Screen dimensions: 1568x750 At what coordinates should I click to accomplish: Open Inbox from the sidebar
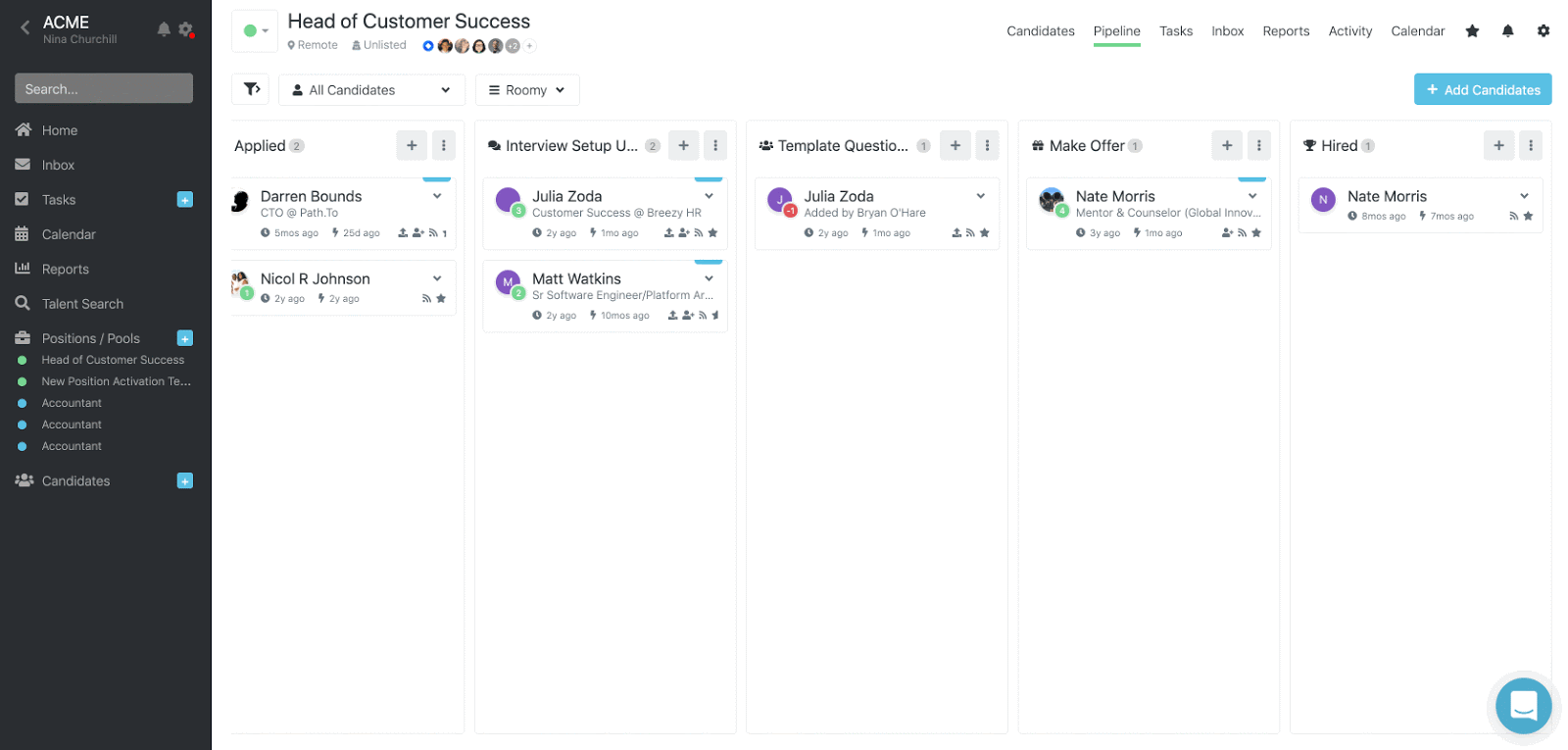58,165
